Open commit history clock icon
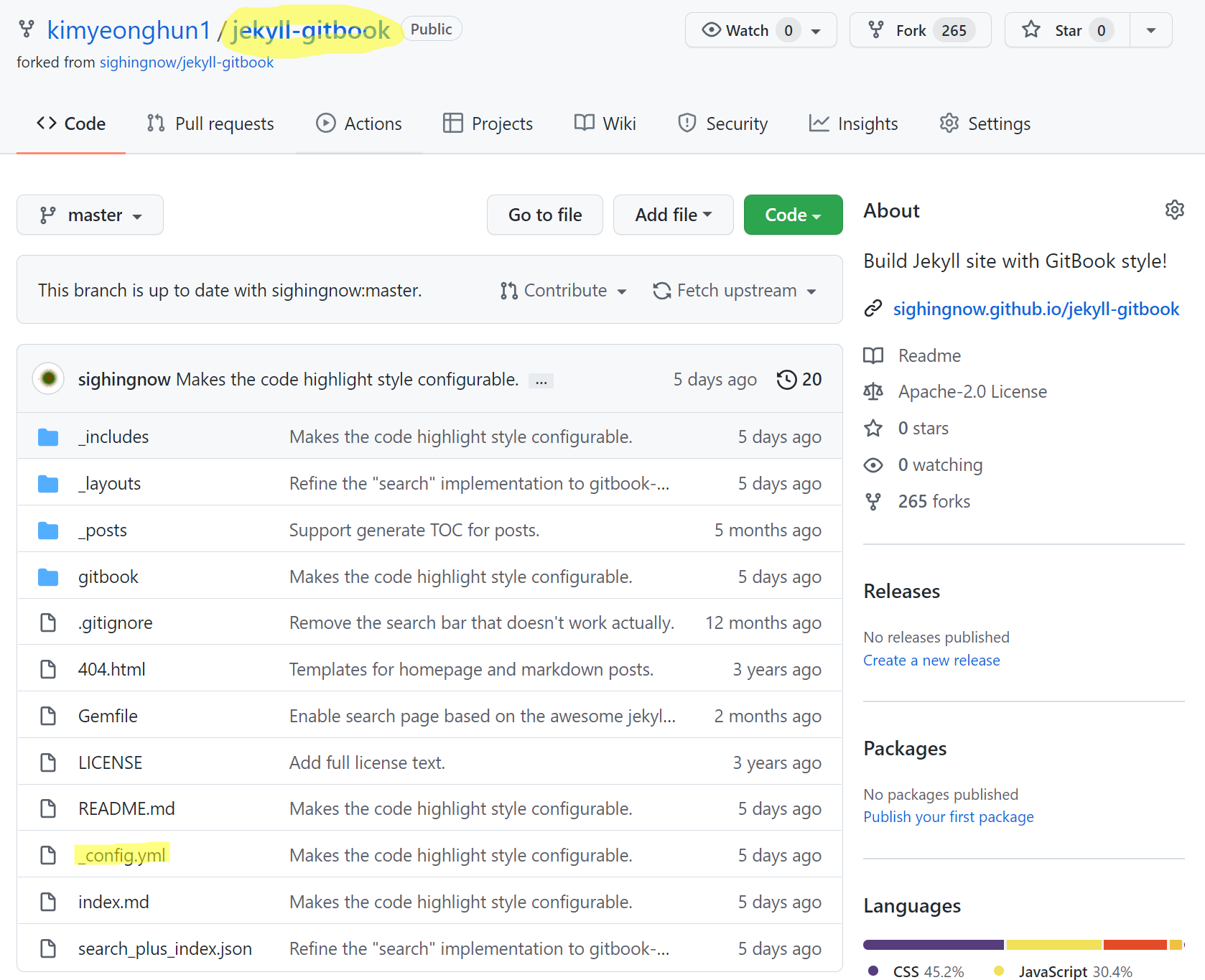Screen dimensions: 1205x980 point(786,379)
